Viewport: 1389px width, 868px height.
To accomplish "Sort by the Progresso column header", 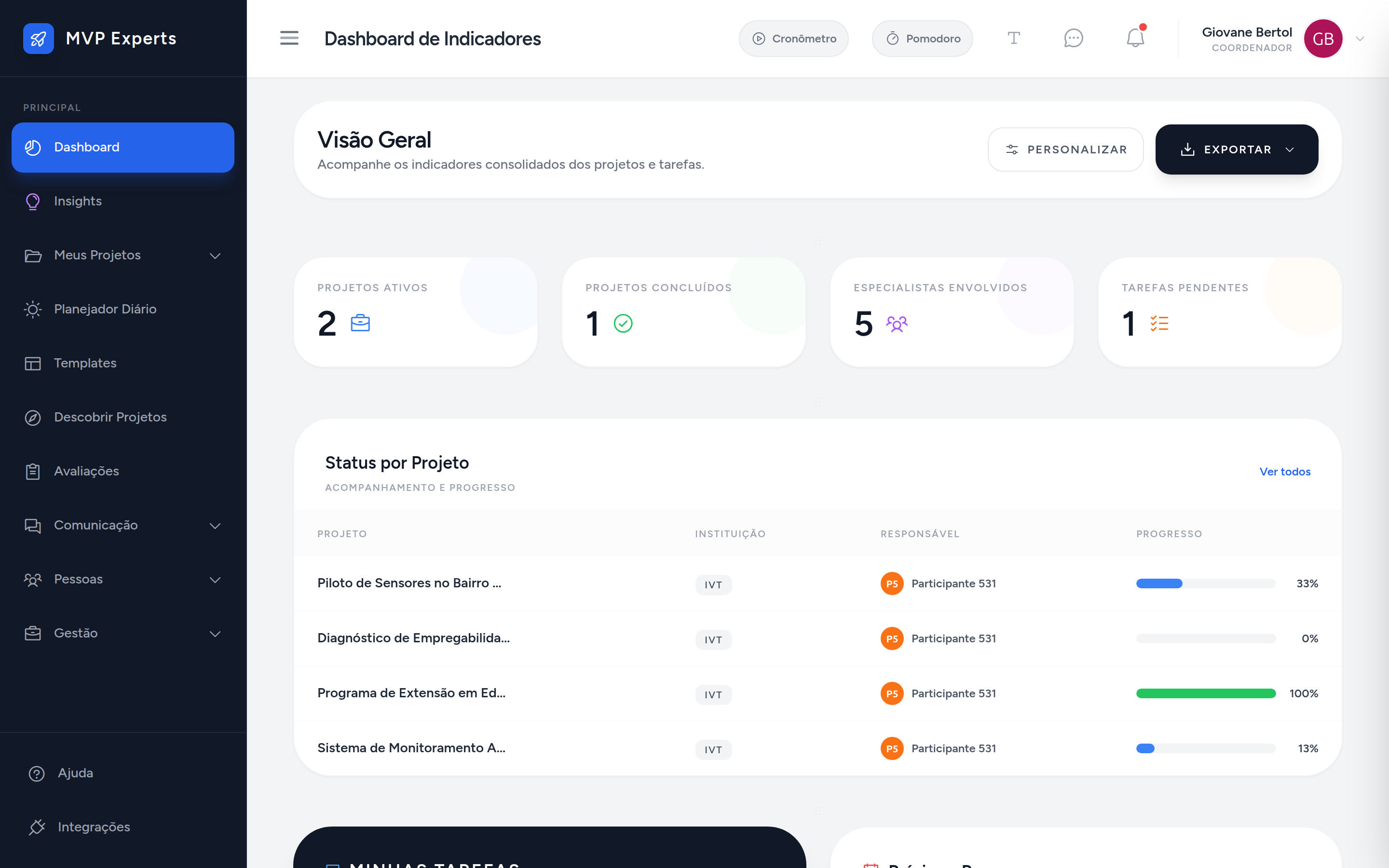I will click(1169, 534).
